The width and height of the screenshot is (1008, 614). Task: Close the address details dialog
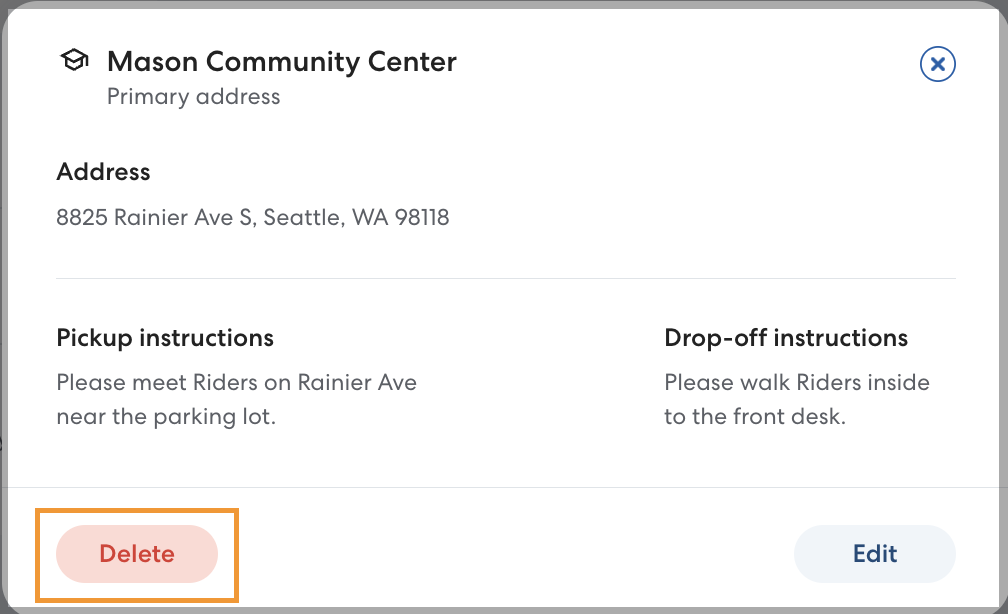[937, 65]
